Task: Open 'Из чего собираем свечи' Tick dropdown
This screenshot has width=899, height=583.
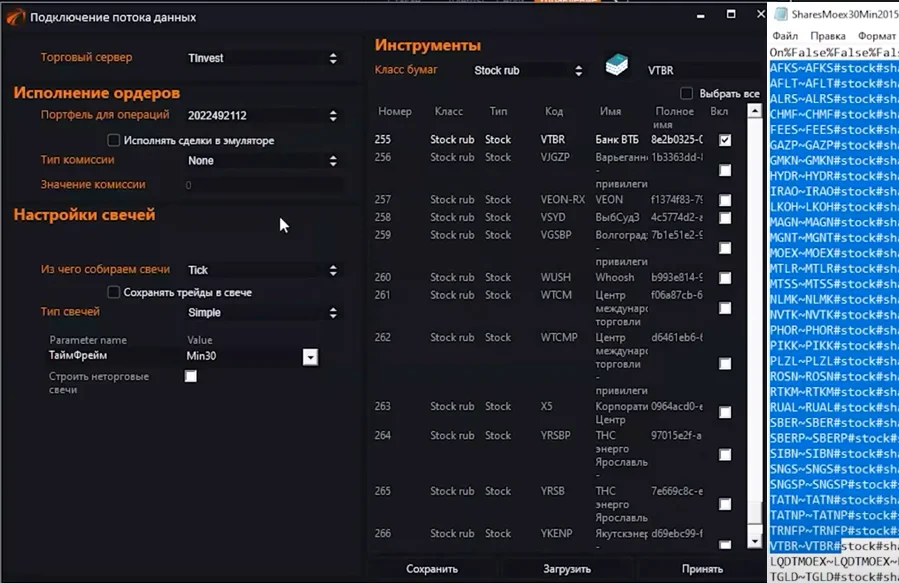Action: pyautogui.click(x=263, y=270)
